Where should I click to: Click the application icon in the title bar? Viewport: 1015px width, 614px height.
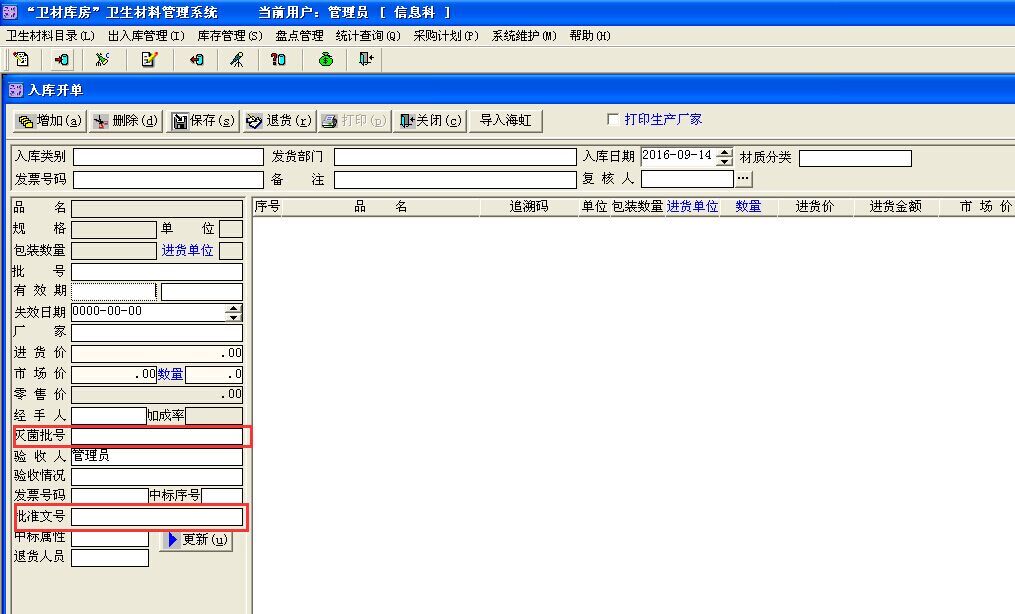(10, 12)
